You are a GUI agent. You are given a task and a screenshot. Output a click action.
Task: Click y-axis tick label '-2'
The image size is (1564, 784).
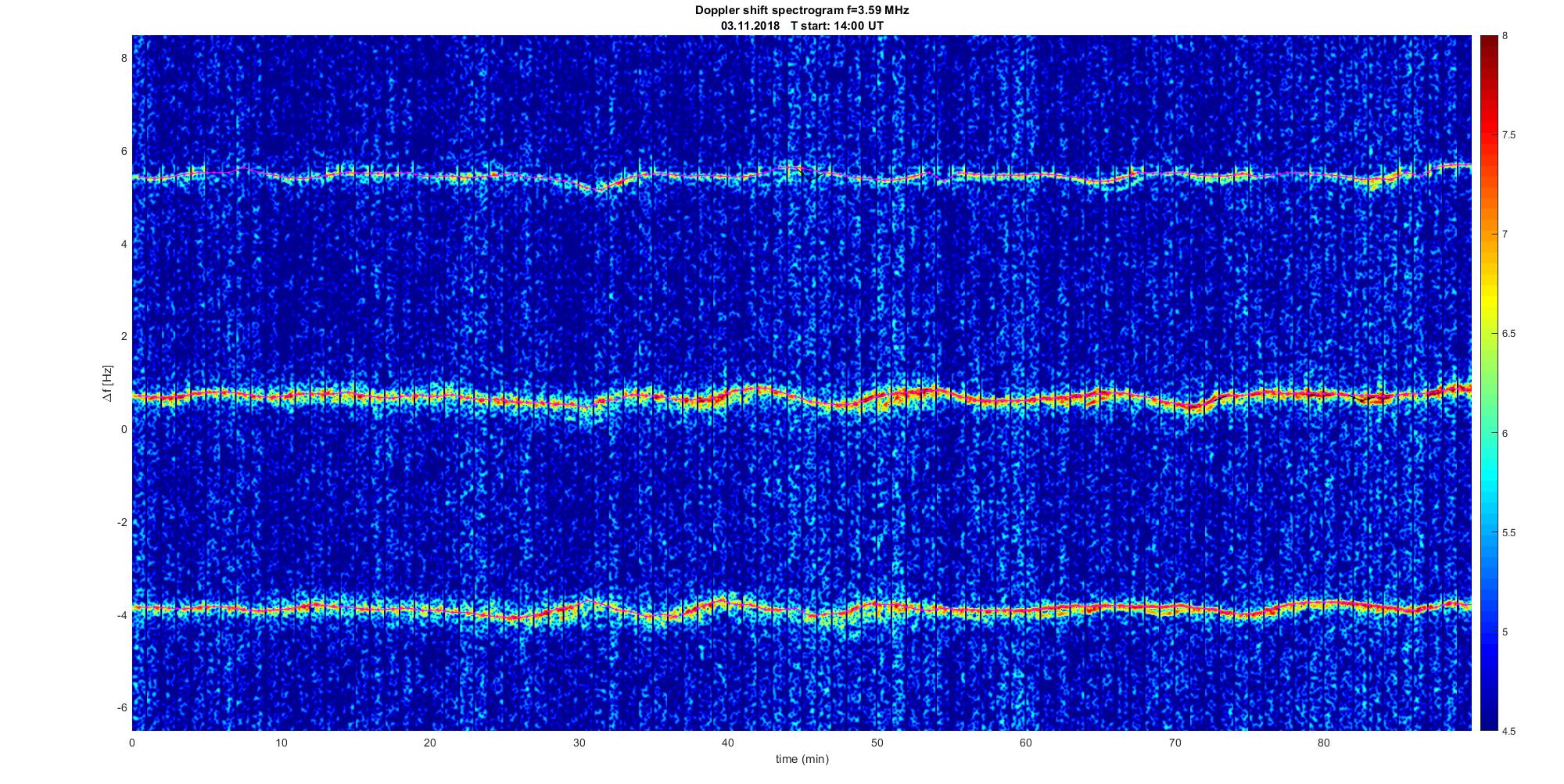(x=122, y=522)
